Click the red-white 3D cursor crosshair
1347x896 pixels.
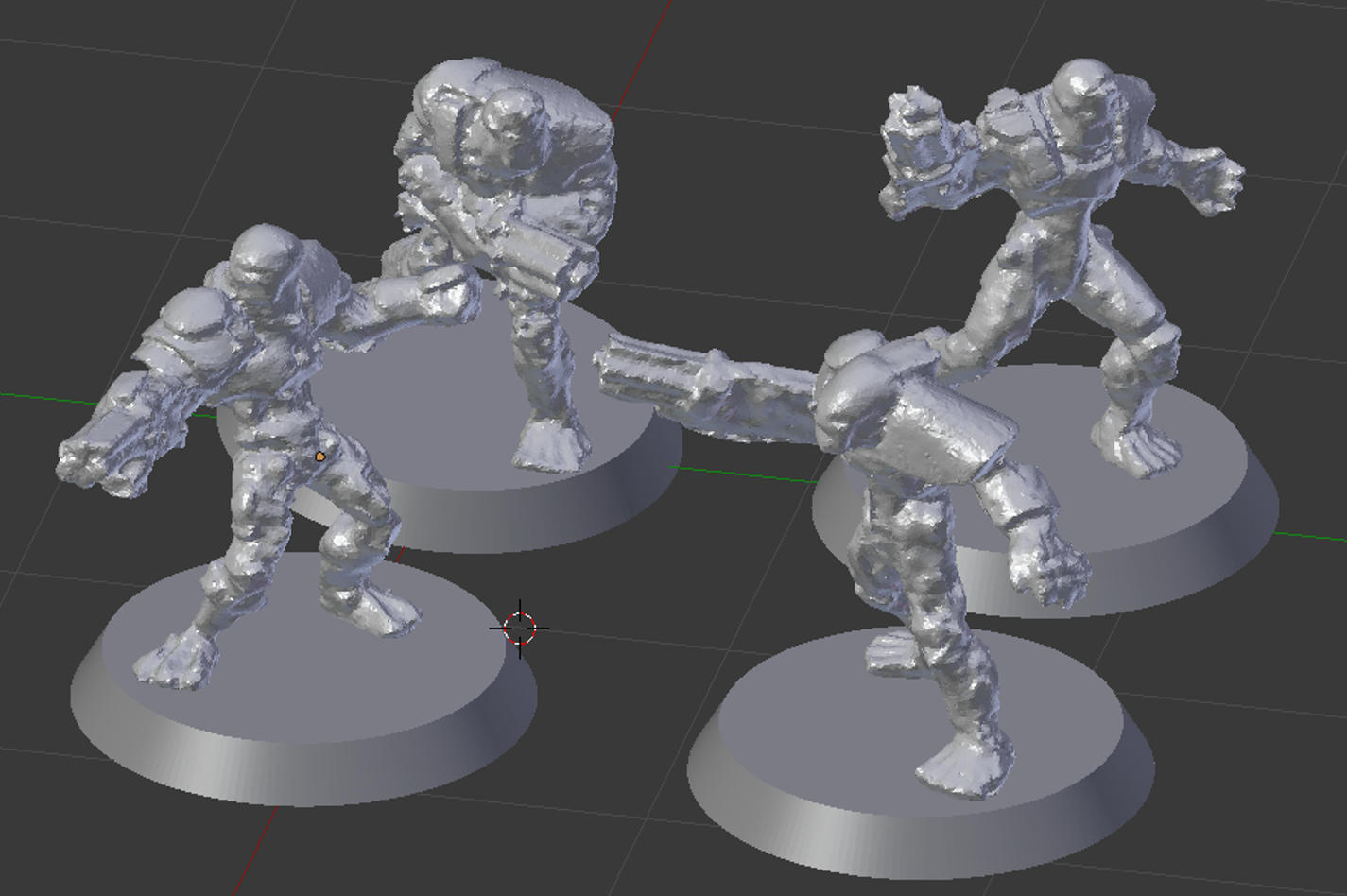519,628
